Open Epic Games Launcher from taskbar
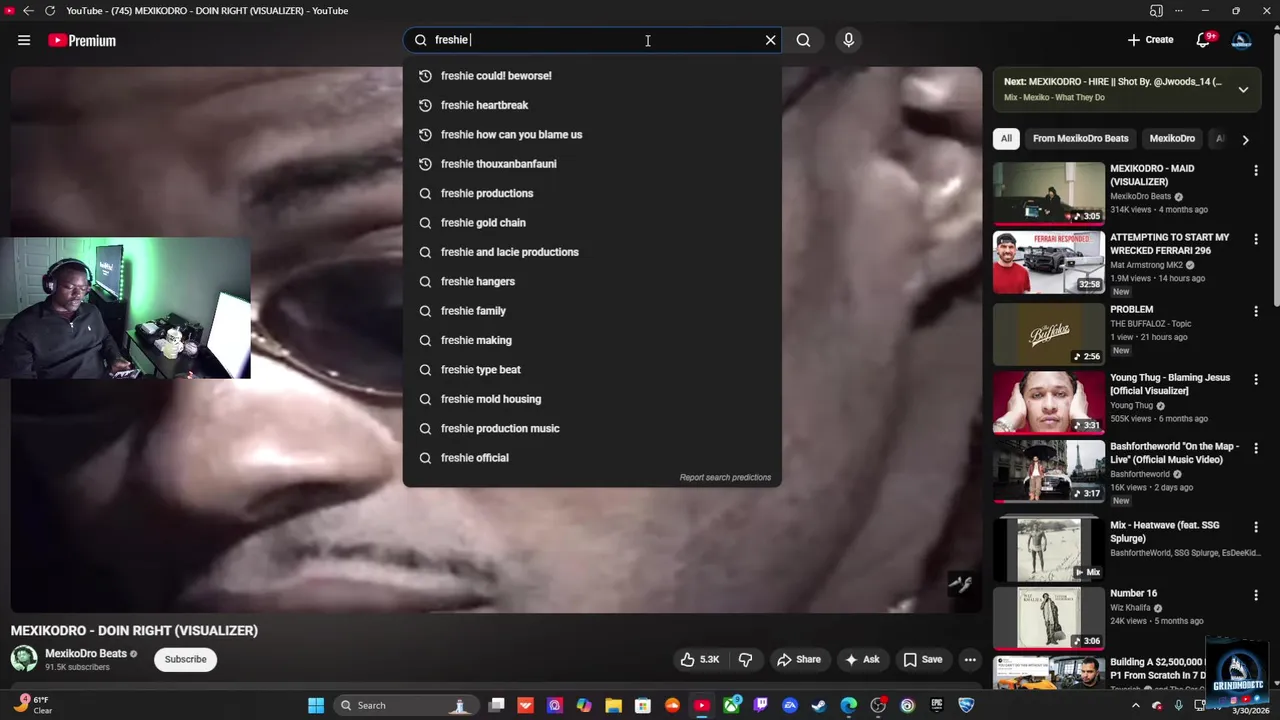The width and height of the screenshot is (1280, 720). (936, 705)
